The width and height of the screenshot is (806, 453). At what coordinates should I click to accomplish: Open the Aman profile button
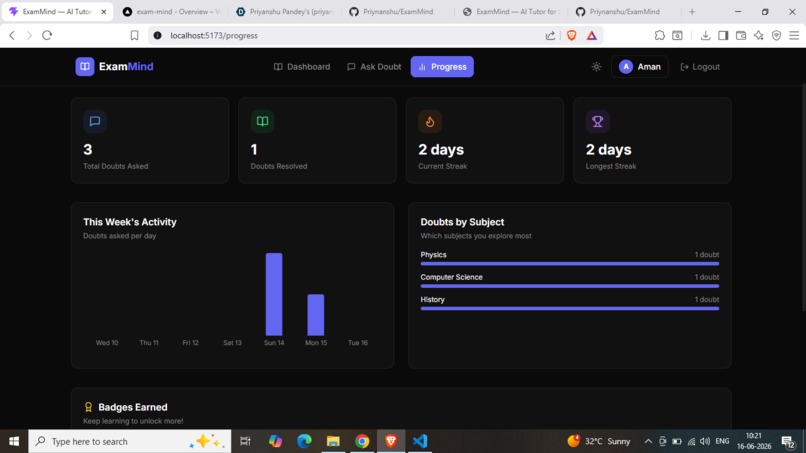(639, 67)
